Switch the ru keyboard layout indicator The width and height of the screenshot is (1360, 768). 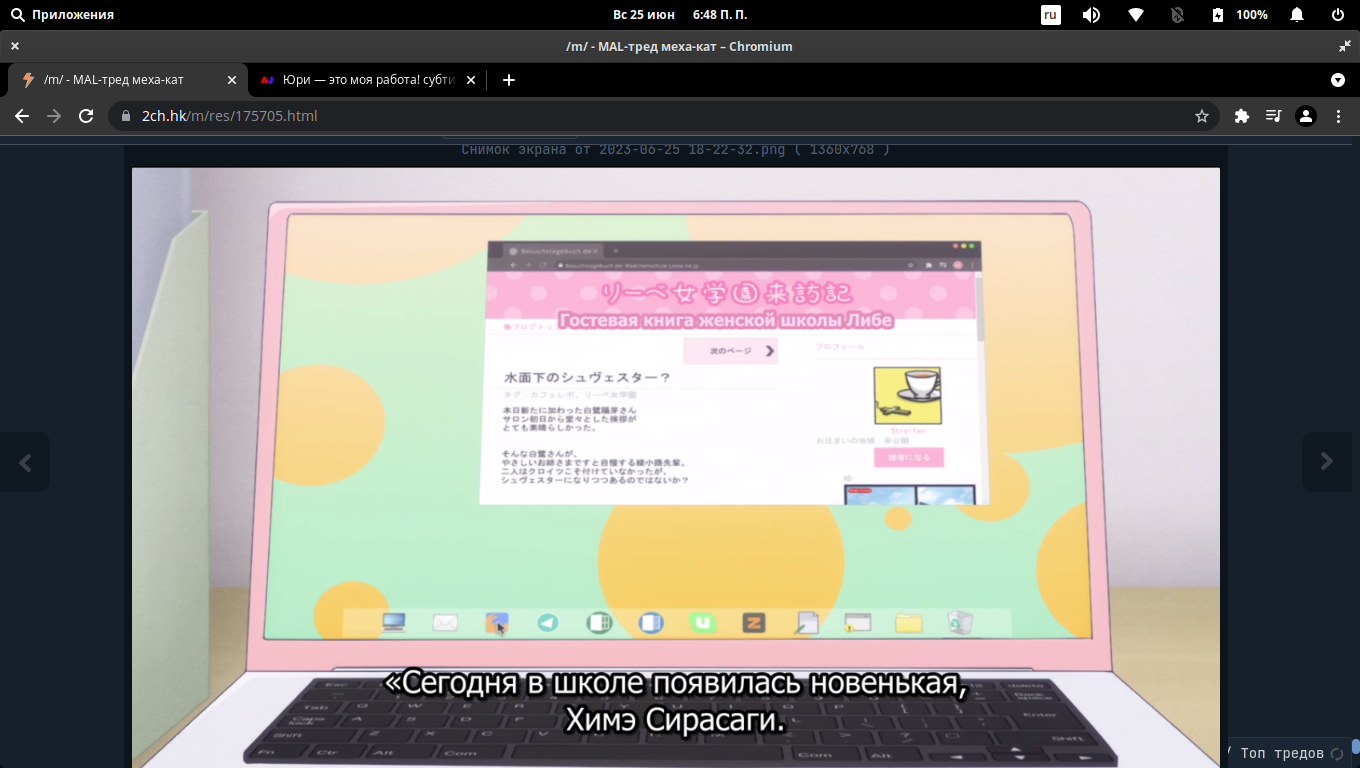click(1051, 15)
